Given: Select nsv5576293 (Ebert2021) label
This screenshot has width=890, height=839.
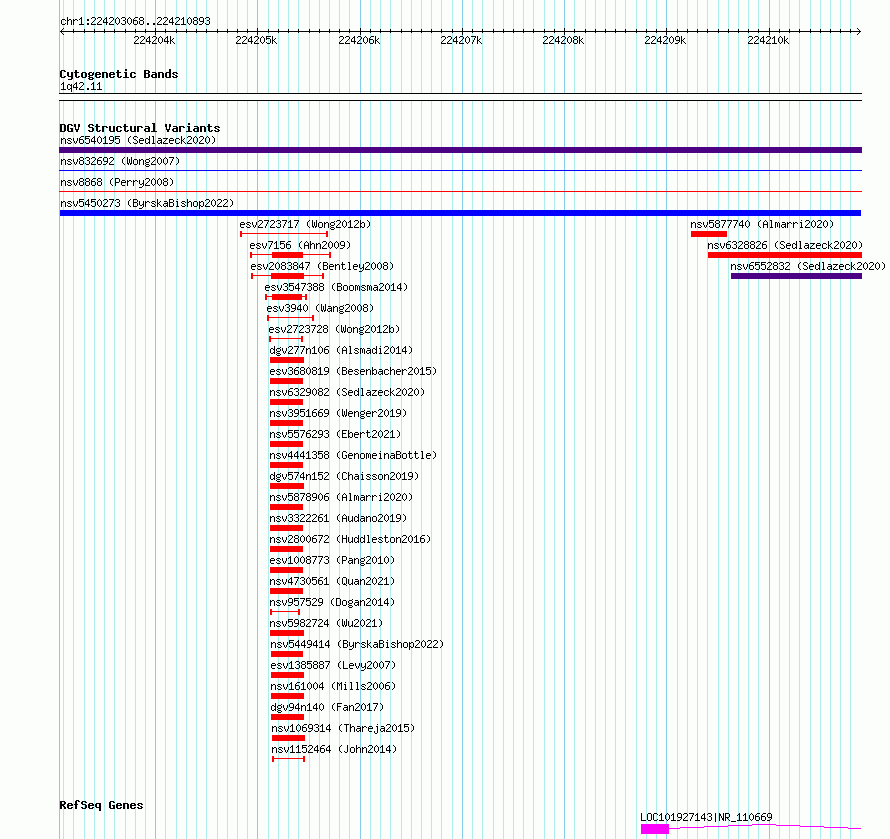Looking at the screenshot, I should (335, 434).
